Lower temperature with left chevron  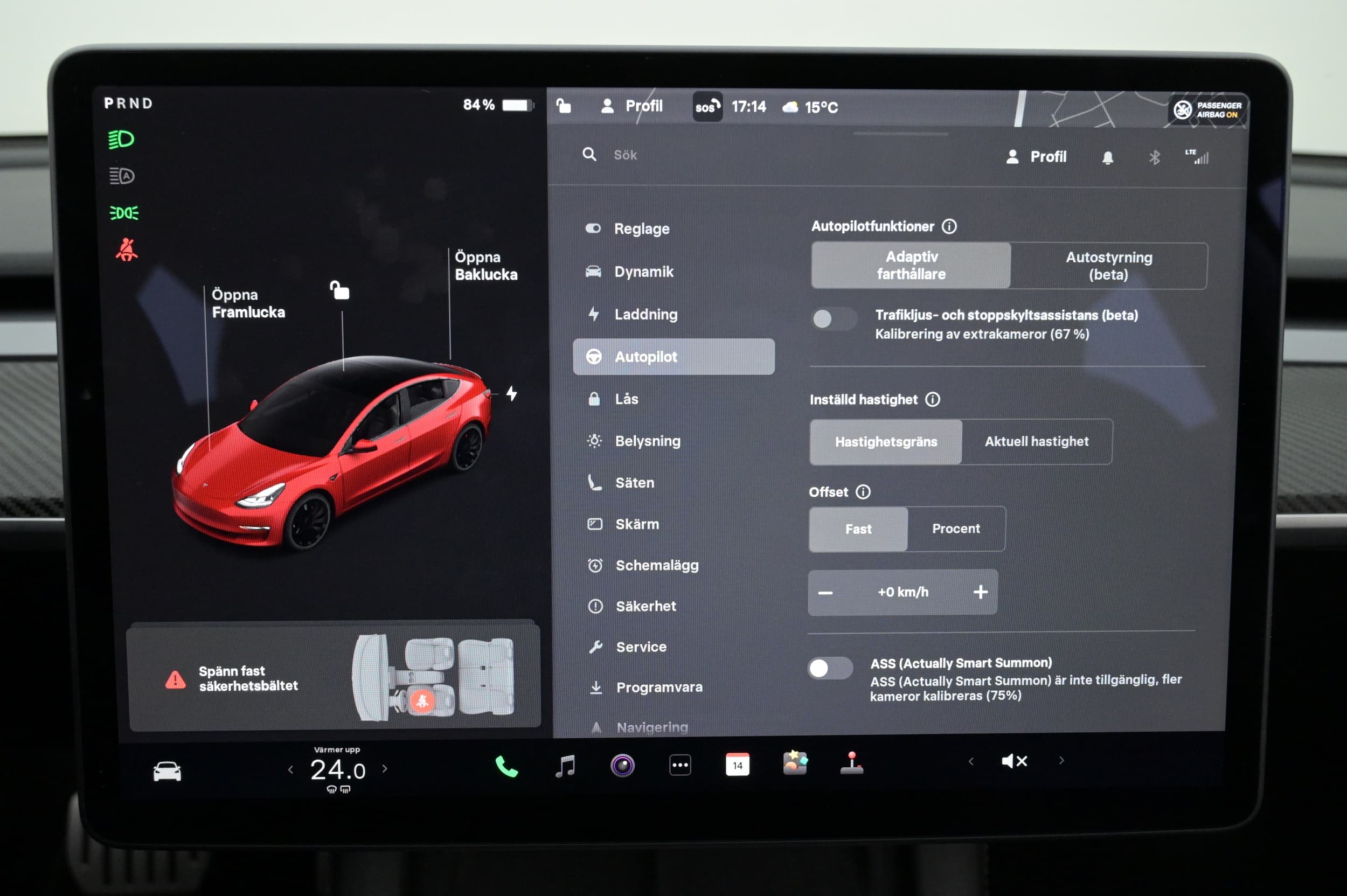point(290,770)
